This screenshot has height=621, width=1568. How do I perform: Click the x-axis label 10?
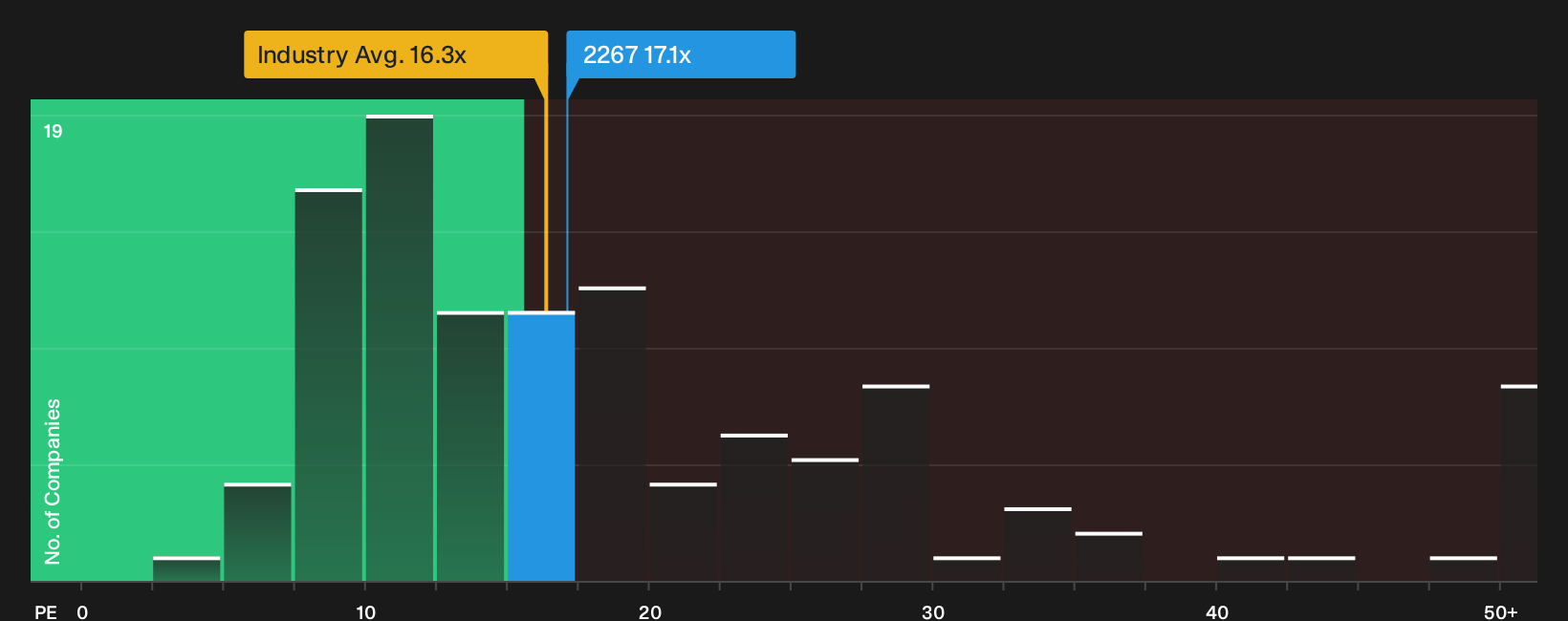(x=366, y=611)
